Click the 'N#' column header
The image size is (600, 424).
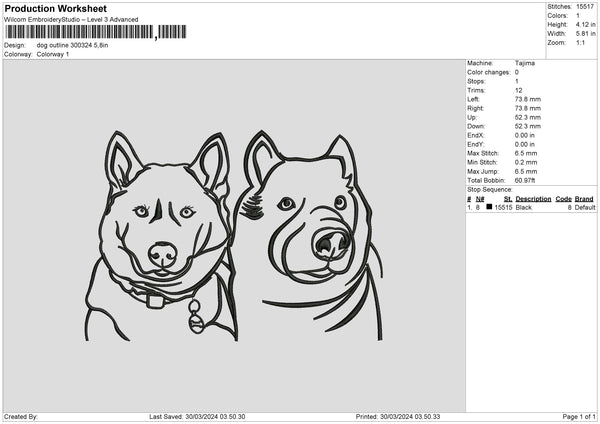tap(480, 199)
